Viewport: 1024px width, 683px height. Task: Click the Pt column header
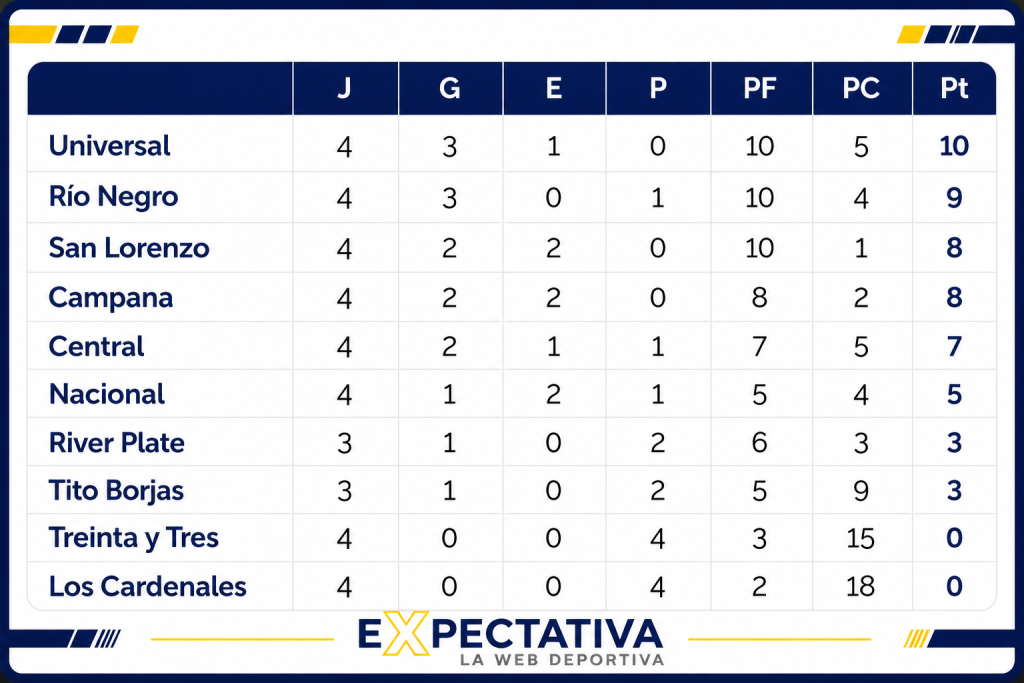click(x=953, y=88)
